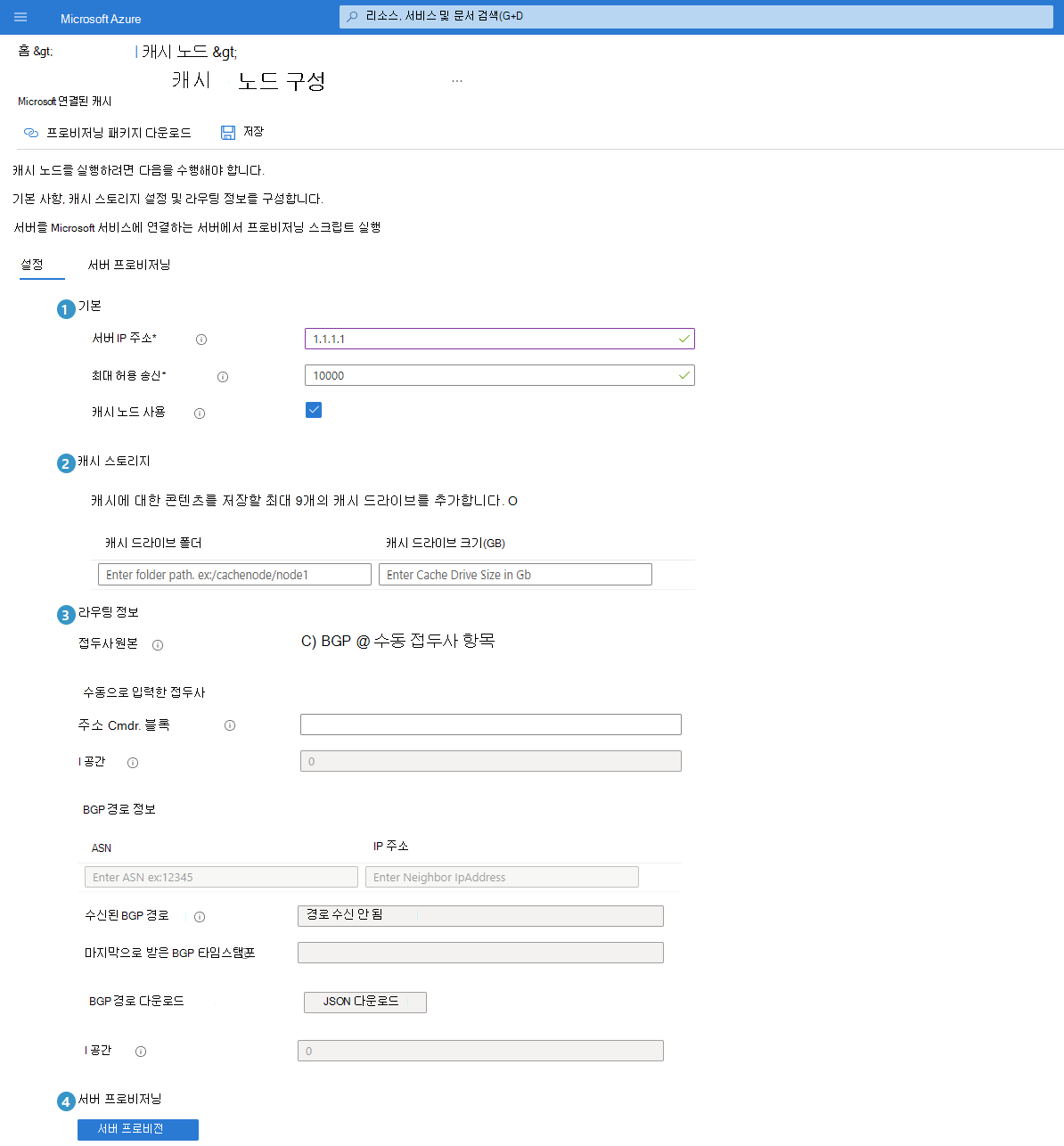Click the cache drive folder path field
Viewport: 1064px width, 1146px height.
coord(234,575)
